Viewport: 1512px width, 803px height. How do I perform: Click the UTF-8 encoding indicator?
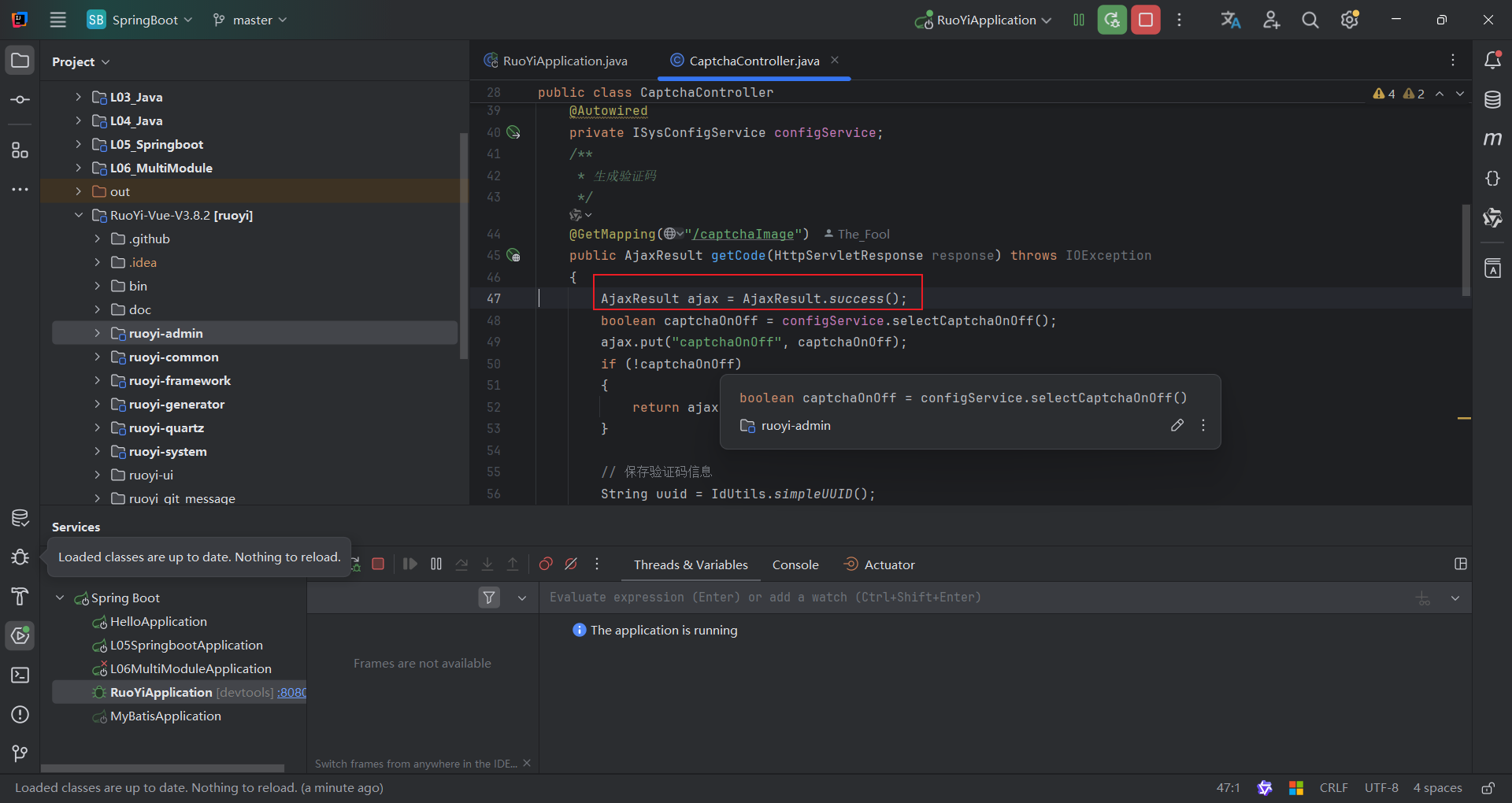1381,788
